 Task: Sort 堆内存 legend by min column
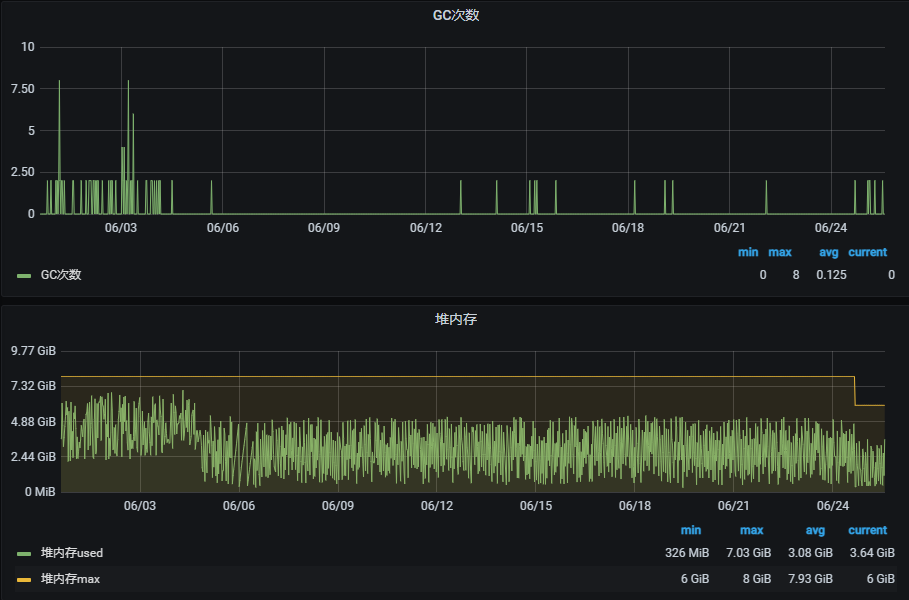coord(690,530)
